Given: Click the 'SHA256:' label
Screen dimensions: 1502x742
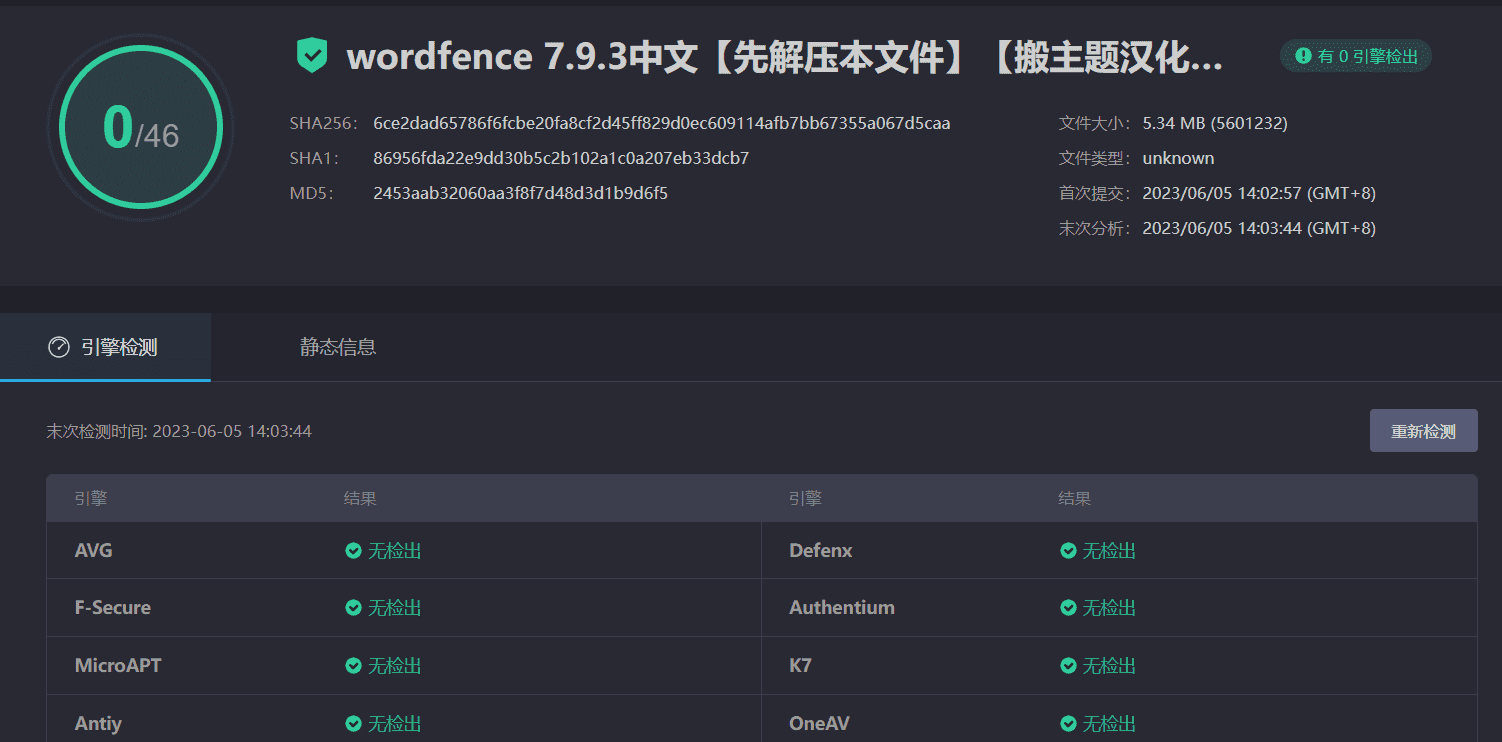Looking at the screenshot, I should (x=322, y=123).
